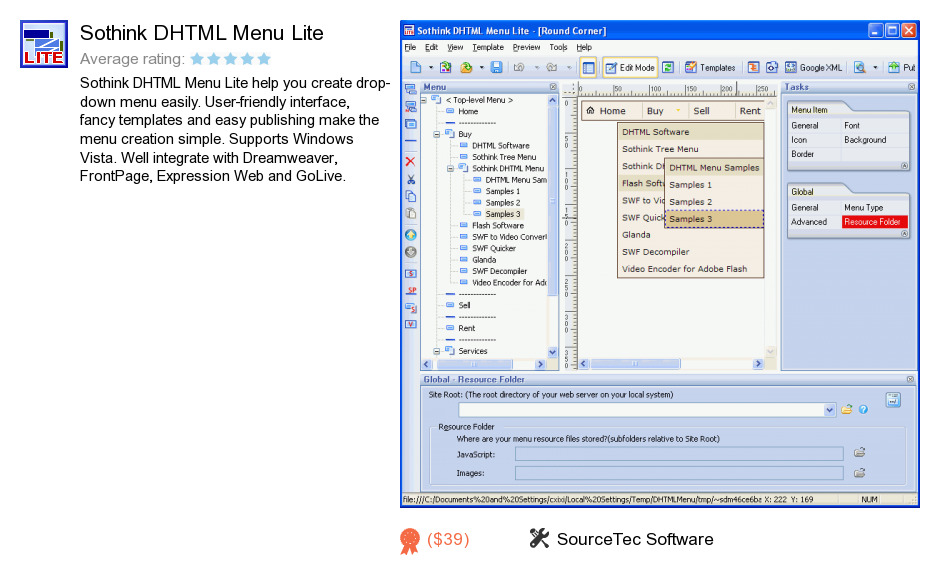
Task: Click the menu tree vertical scrollbar
Action: [x=553, y=227]
